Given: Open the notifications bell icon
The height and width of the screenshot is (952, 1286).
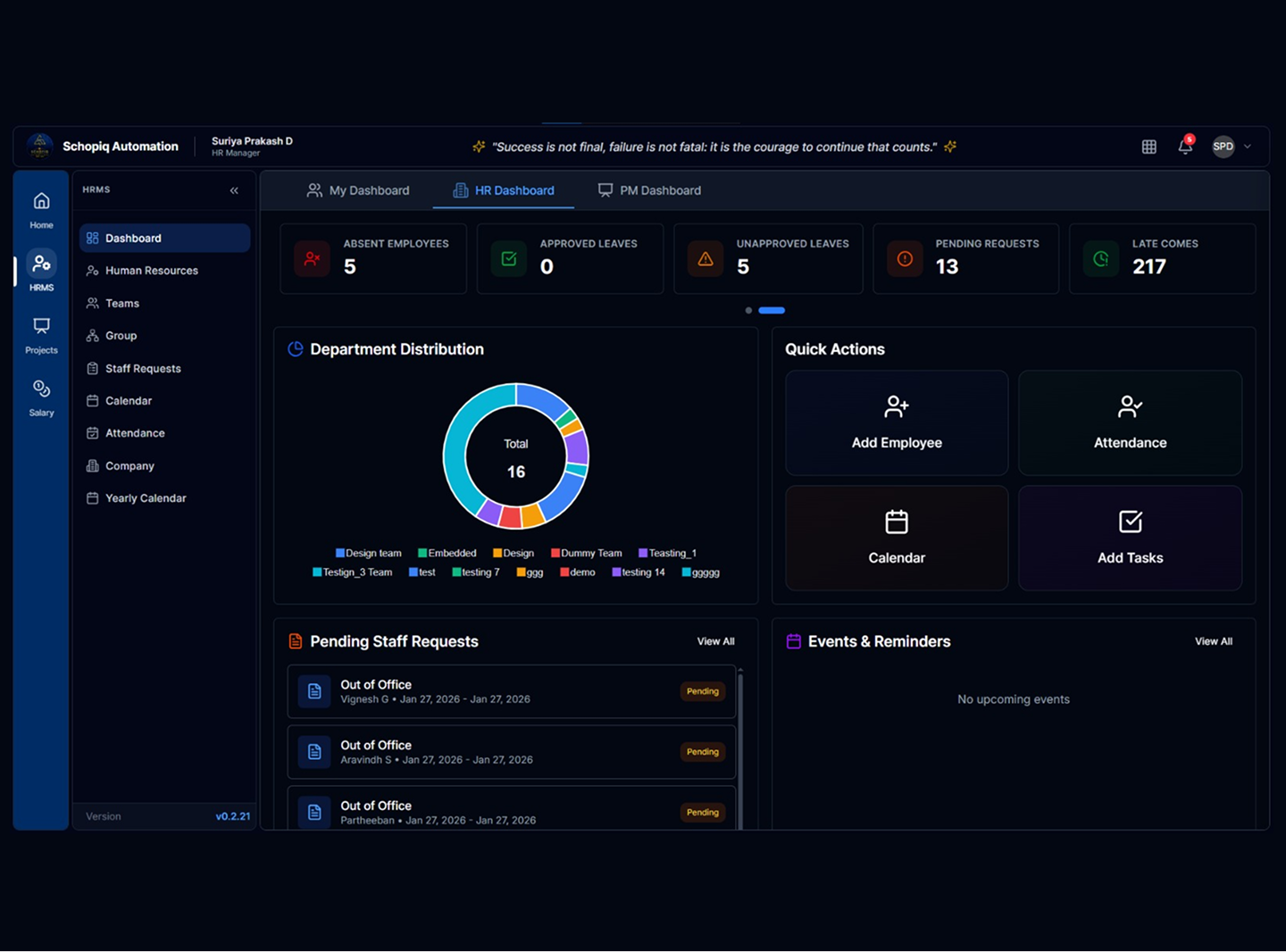Looking at the screenshot, I should click(1185, 147).
